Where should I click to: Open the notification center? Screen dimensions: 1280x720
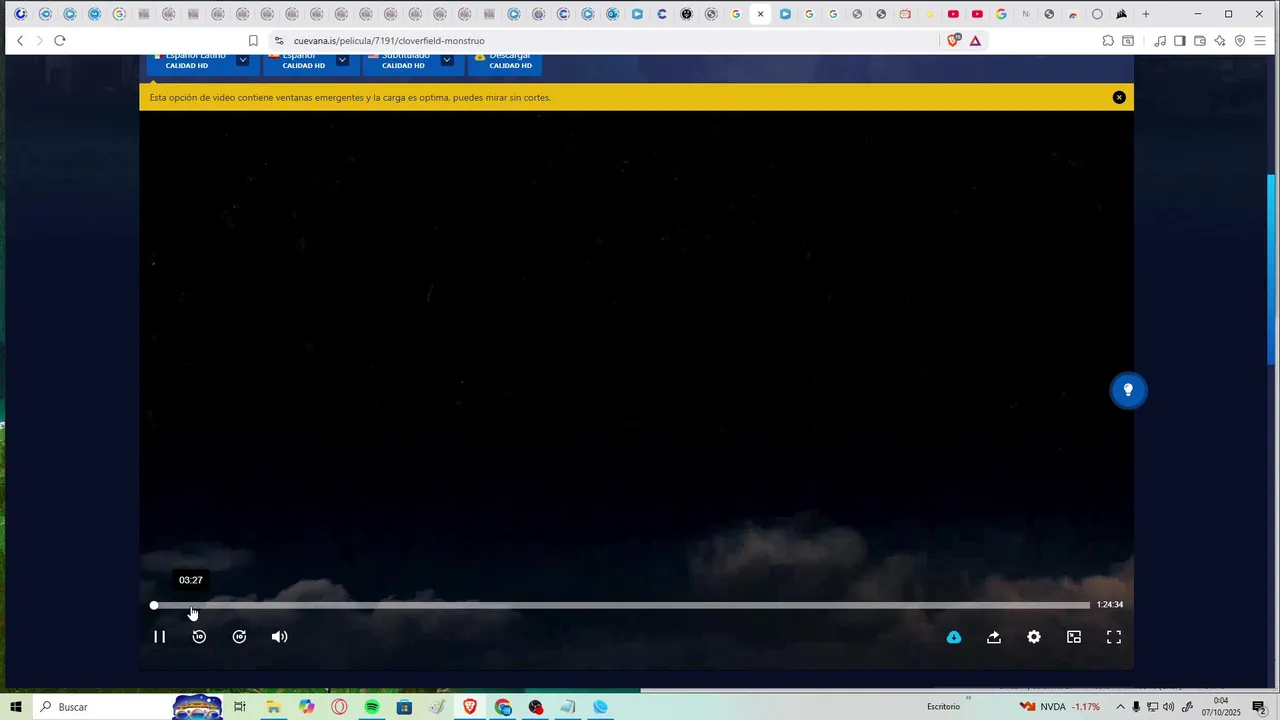tap(1259, 707)
